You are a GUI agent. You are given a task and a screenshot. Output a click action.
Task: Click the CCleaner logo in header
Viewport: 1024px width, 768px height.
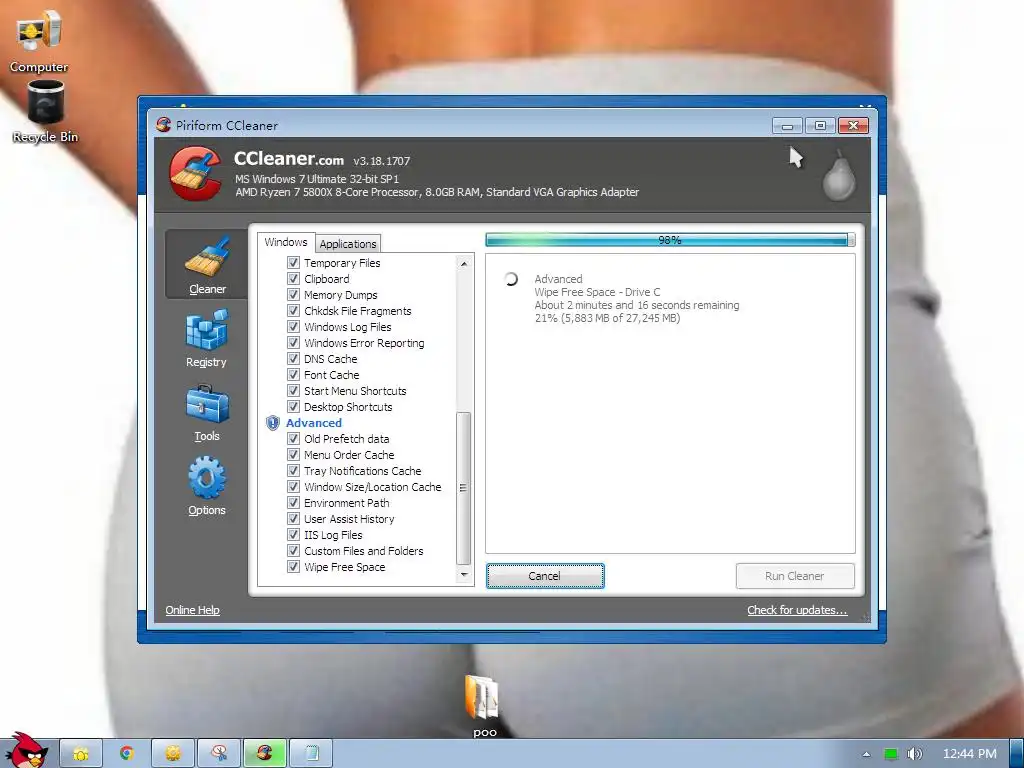pos(195,173)
